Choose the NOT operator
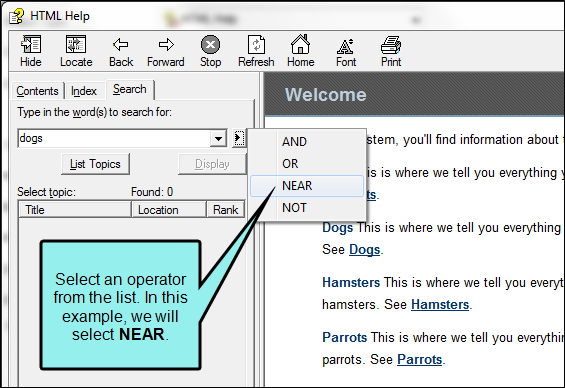This screenshot has width=565, height=388. [307, 208]
